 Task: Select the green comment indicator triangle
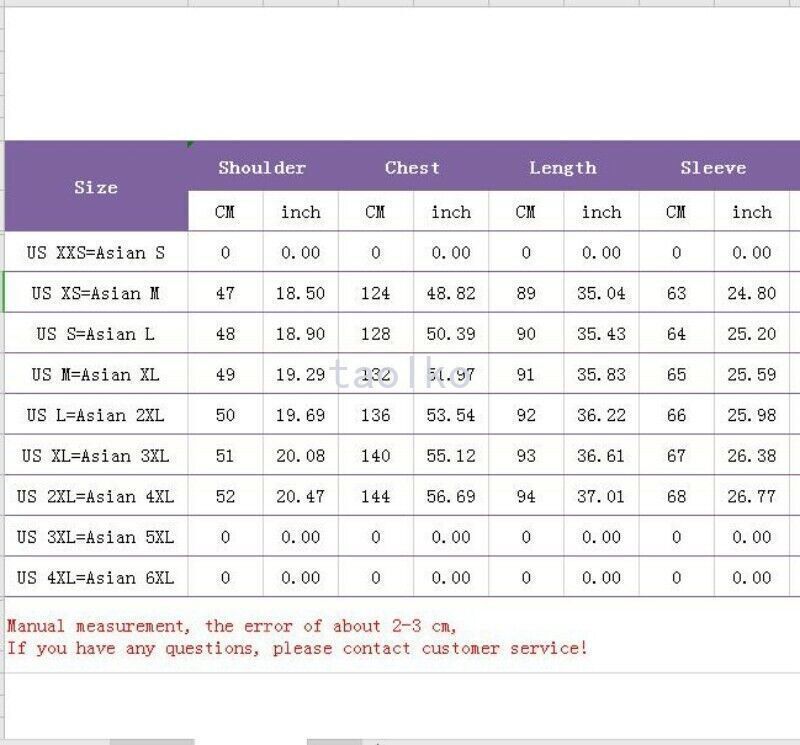pyautogui.click(x=190, y=144)
